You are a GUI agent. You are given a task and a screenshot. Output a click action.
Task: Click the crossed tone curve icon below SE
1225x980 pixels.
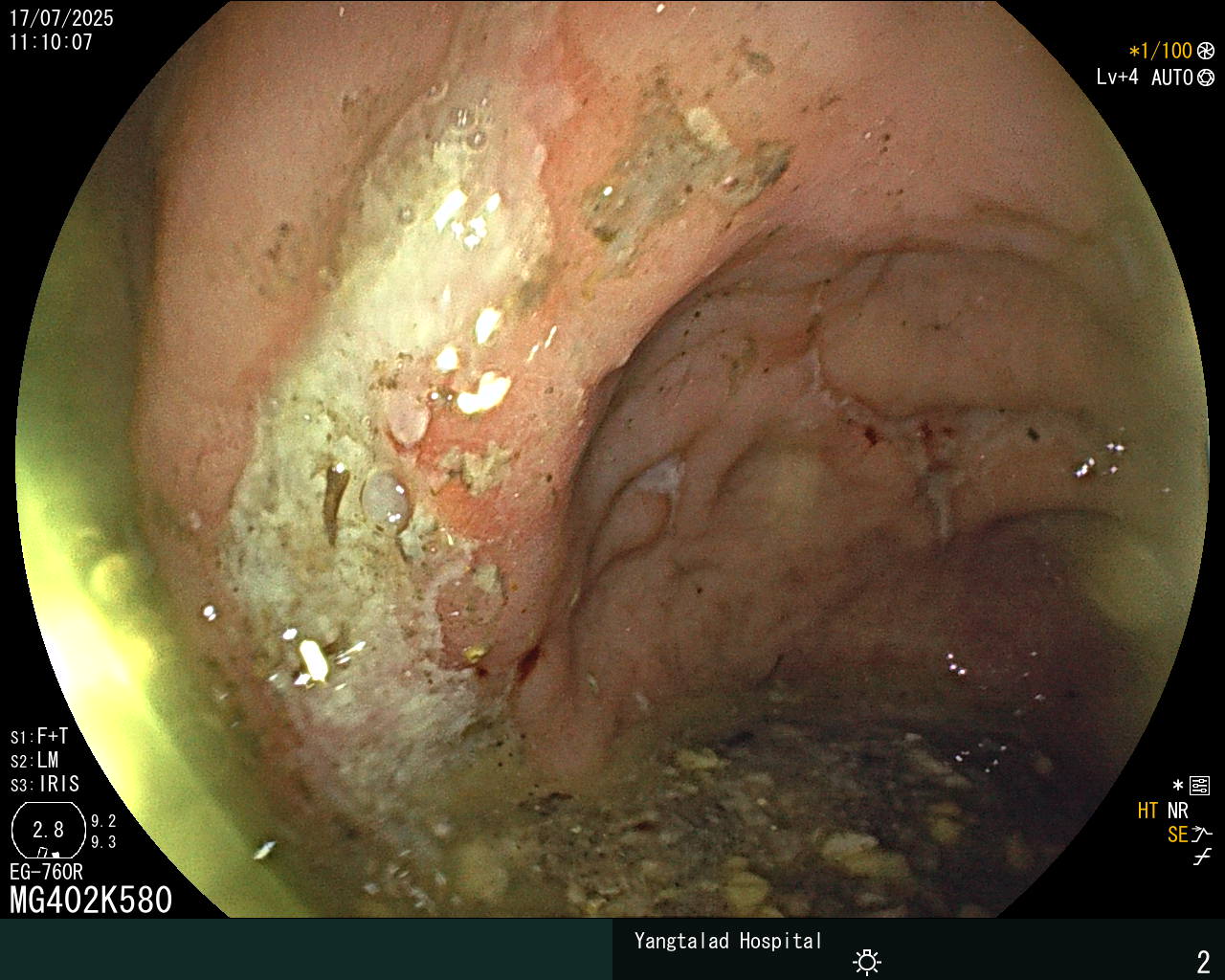pyautogui.click(x=1202, y=857)
